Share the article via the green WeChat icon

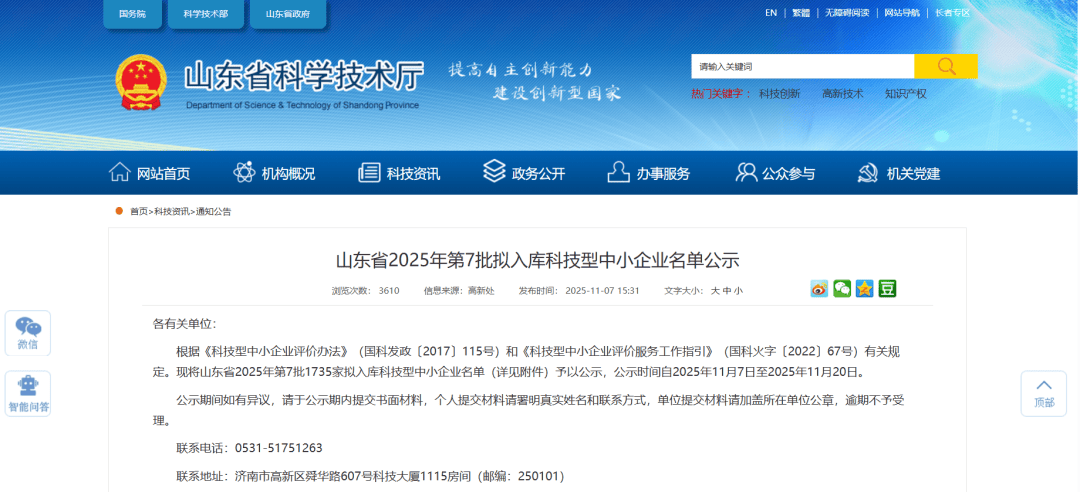[x=842, y=289]
